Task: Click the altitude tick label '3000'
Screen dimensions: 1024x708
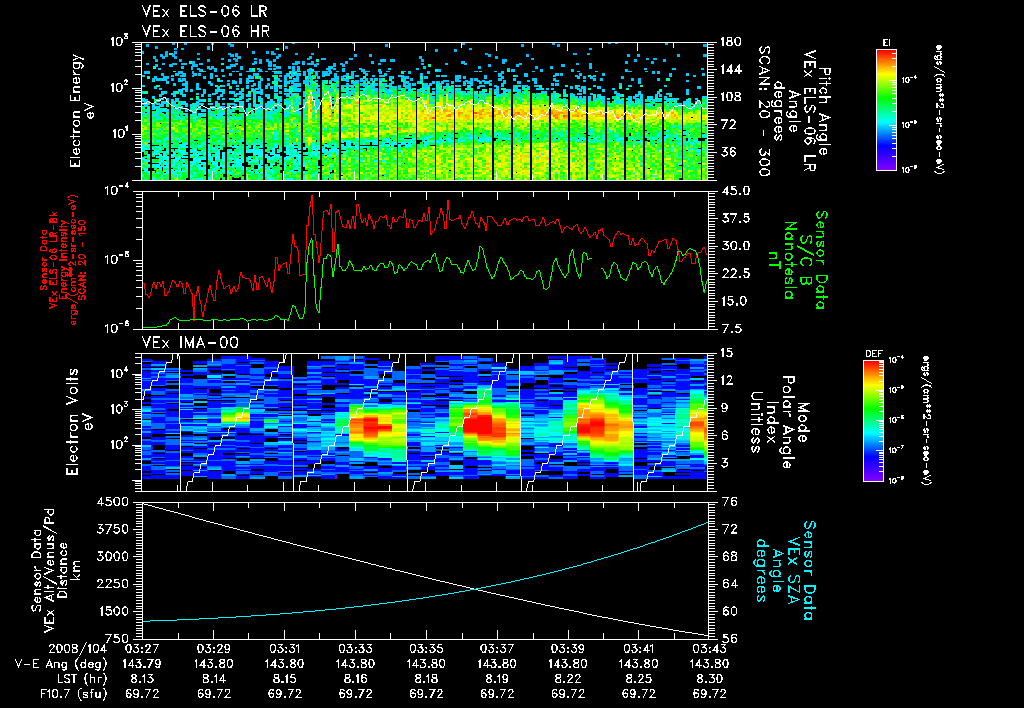Action: (112, 556)
